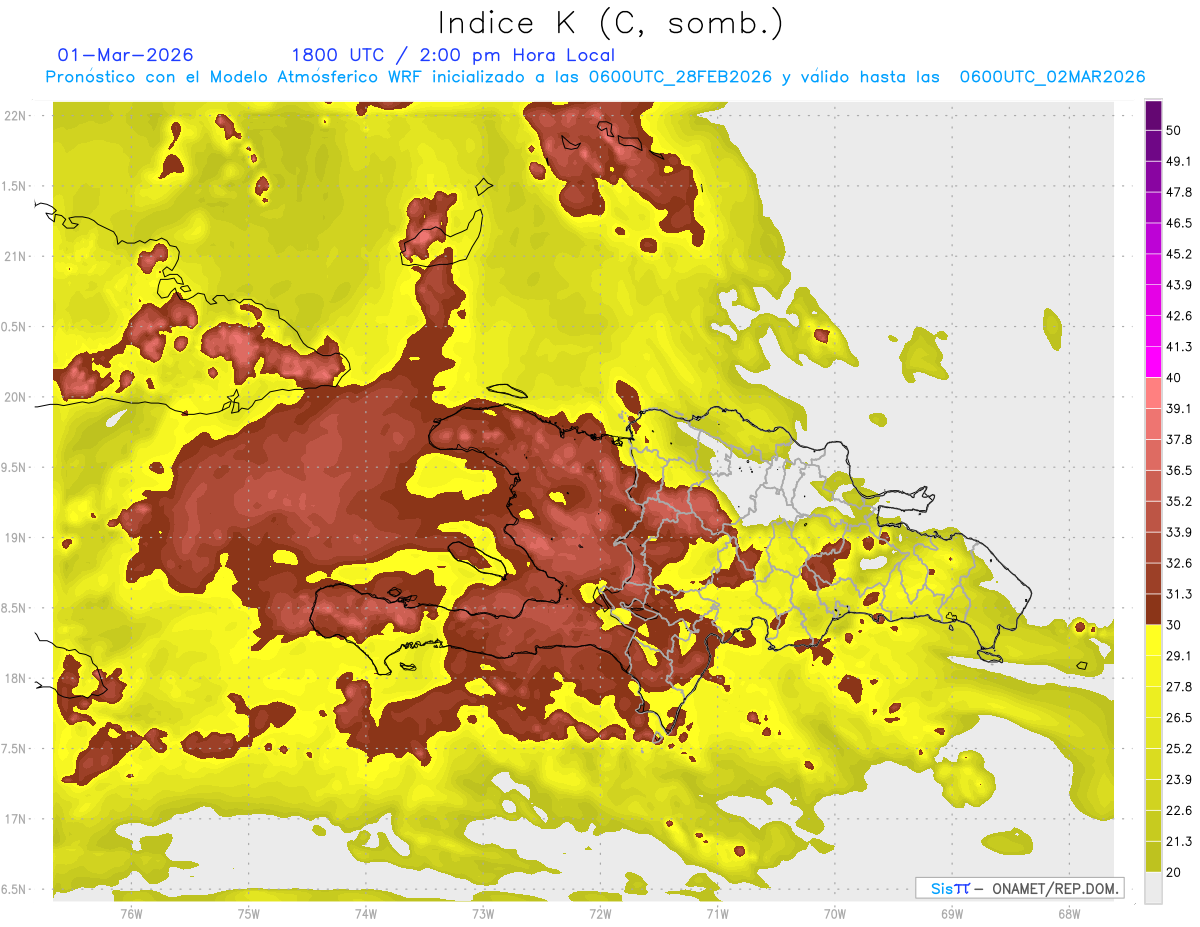Click the color scale value "35.2"
The height and width of the screenshot is (927, 1200).
pyautogui.click(x=1179, y=501)
